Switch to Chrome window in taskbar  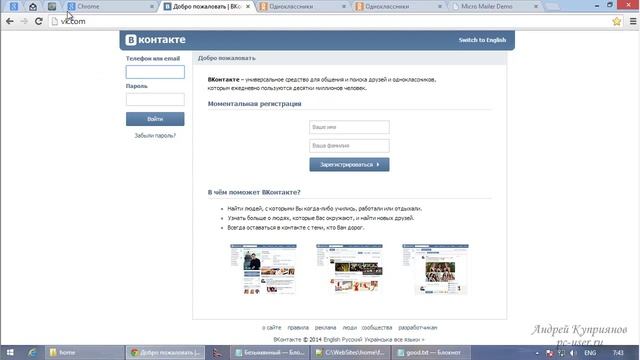coord(165,352)
